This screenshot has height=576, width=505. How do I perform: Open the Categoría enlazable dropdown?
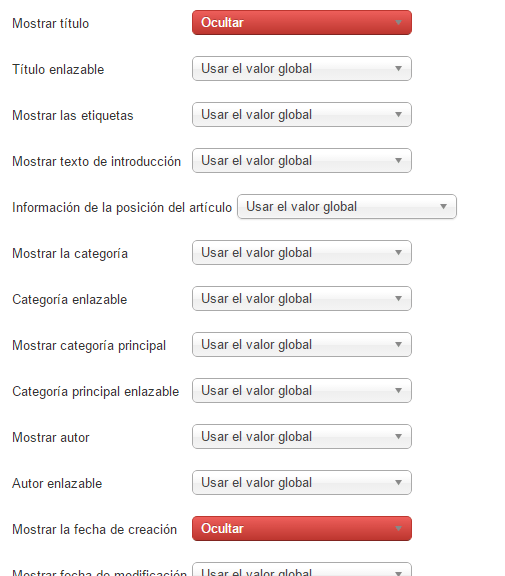[x=302, y=299]
